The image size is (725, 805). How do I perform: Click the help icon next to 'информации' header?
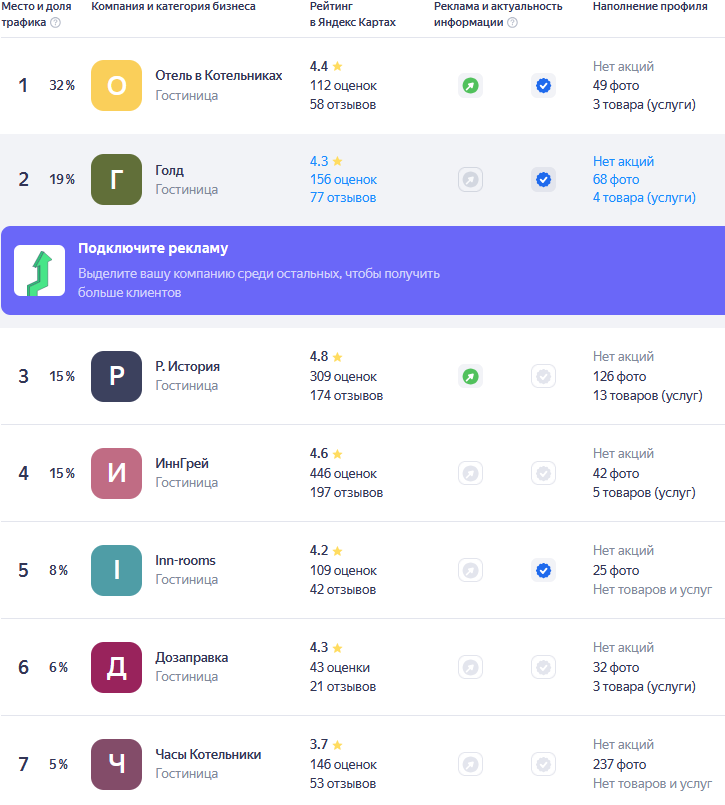coord(513,23)
